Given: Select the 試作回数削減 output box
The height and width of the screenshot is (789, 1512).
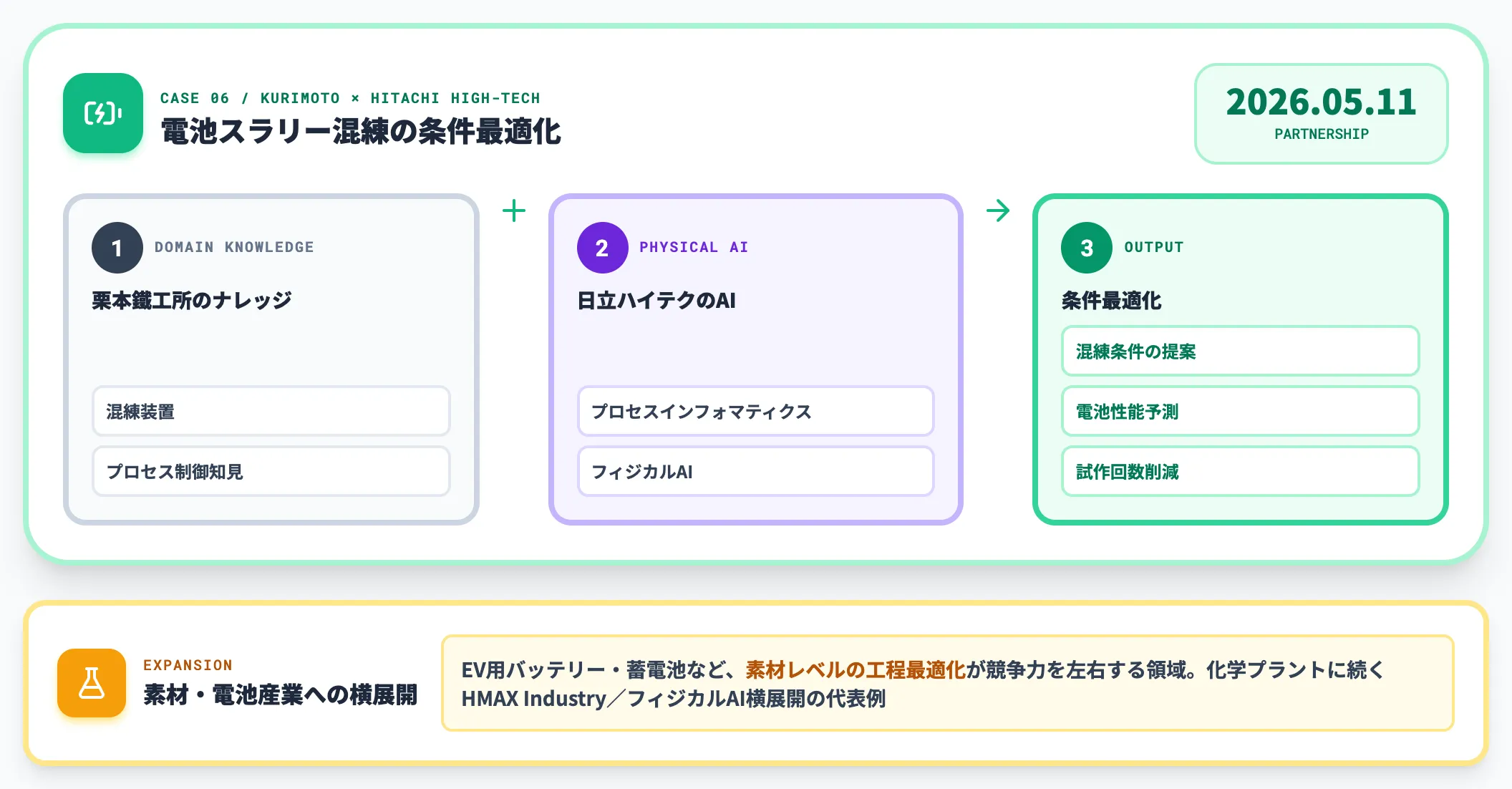Looking at the screenshot, I should [1241, 471].
